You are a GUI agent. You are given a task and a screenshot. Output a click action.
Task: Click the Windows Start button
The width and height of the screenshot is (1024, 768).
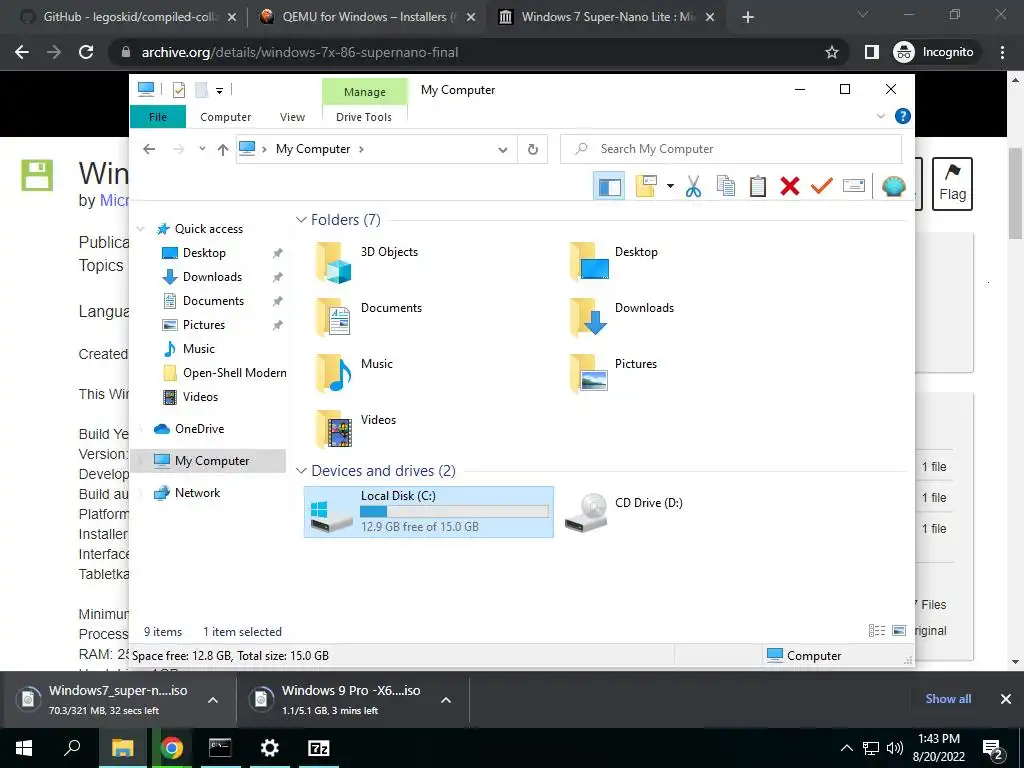(24, 748)
